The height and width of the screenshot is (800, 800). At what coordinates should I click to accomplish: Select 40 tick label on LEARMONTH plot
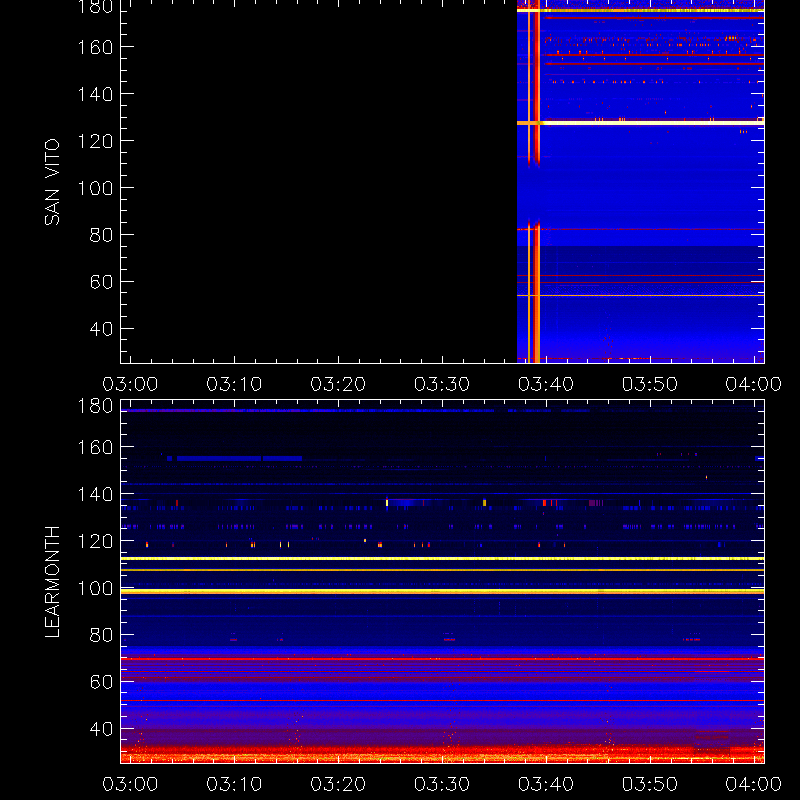pos(101,729)
